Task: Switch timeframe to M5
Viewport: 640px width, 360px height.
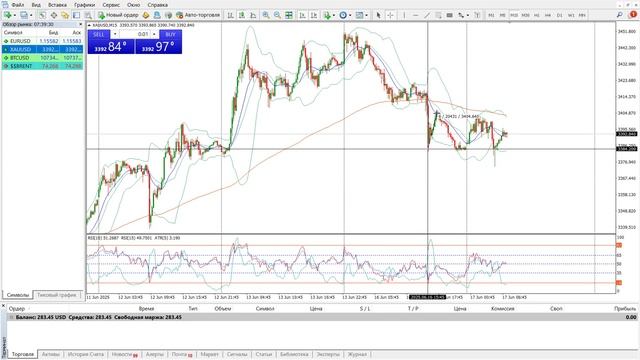Action: click(502, 15)
